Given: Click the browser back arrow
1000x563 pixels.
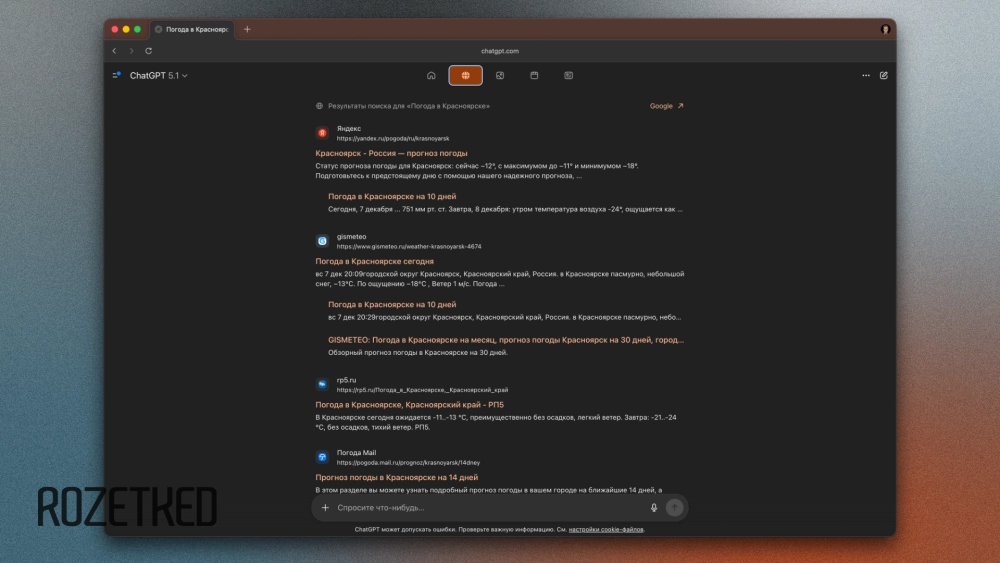Looking at the screenshot, I should [114, 51].
